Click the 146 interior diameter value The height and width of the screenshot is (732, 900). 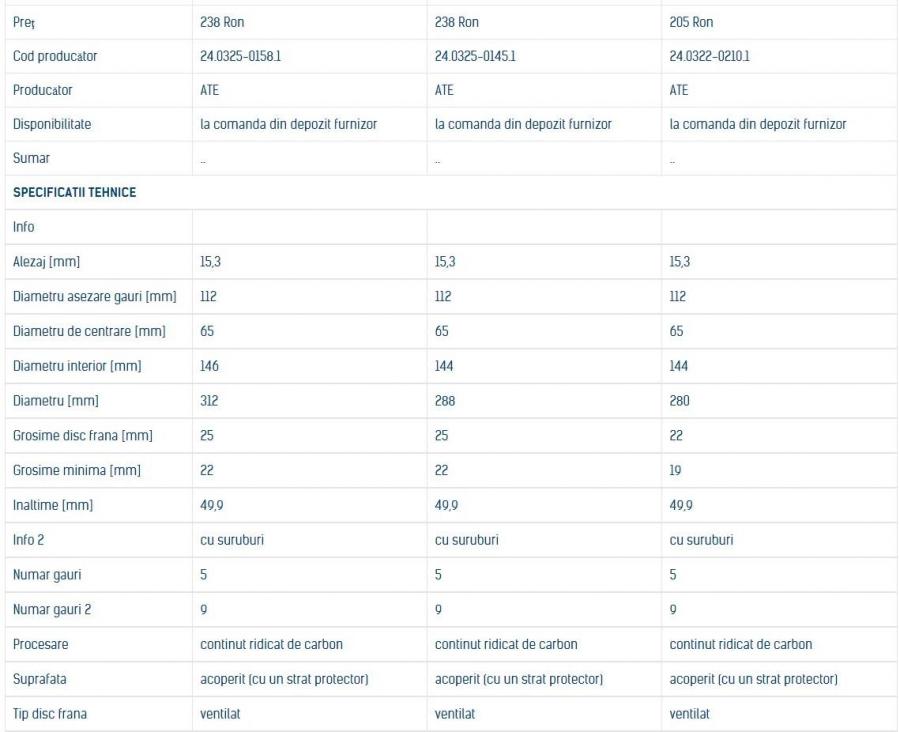(x=210, y=366)
